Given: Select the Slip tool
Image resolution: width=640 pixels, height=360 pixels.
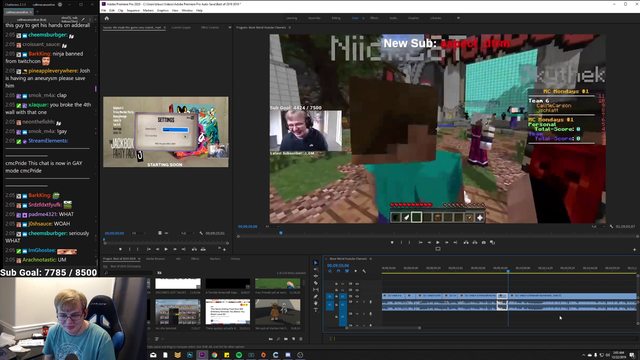Looking at the screenshot, I should pyautogui.click(x=316, y=290).
